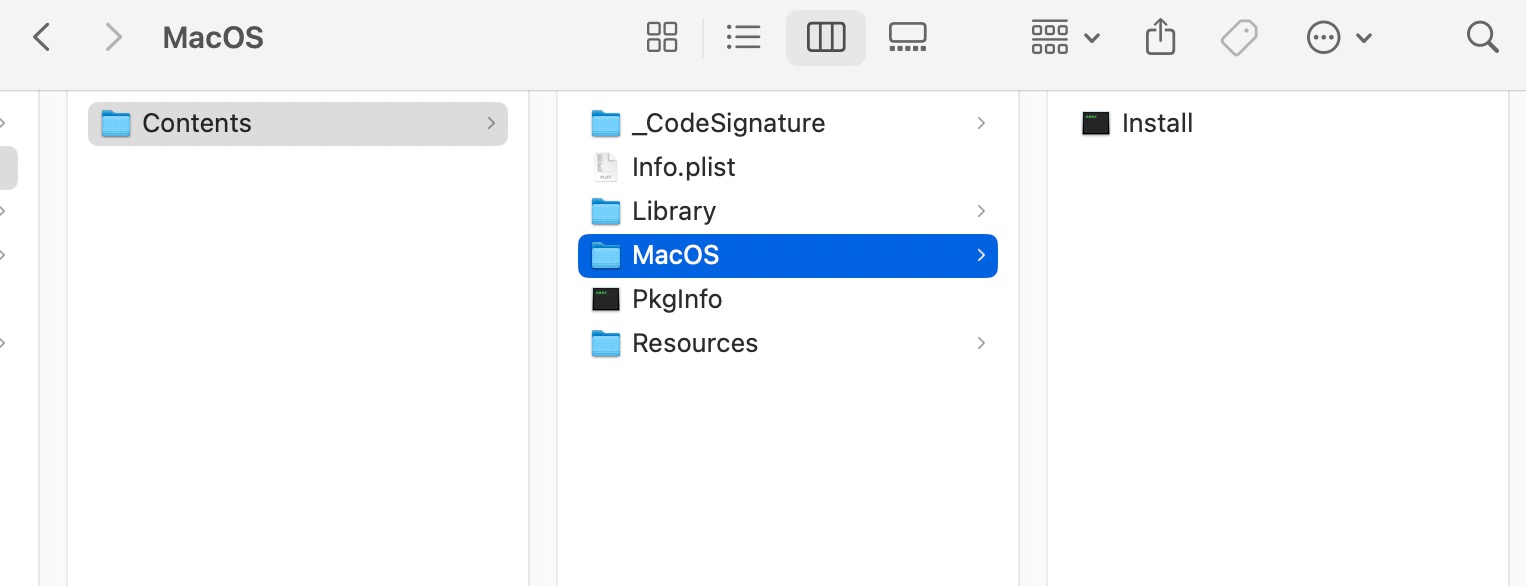The width and height of the screenshot is (1526, 586).
Task: Switch to gallery view
Action: pos(907,38)
